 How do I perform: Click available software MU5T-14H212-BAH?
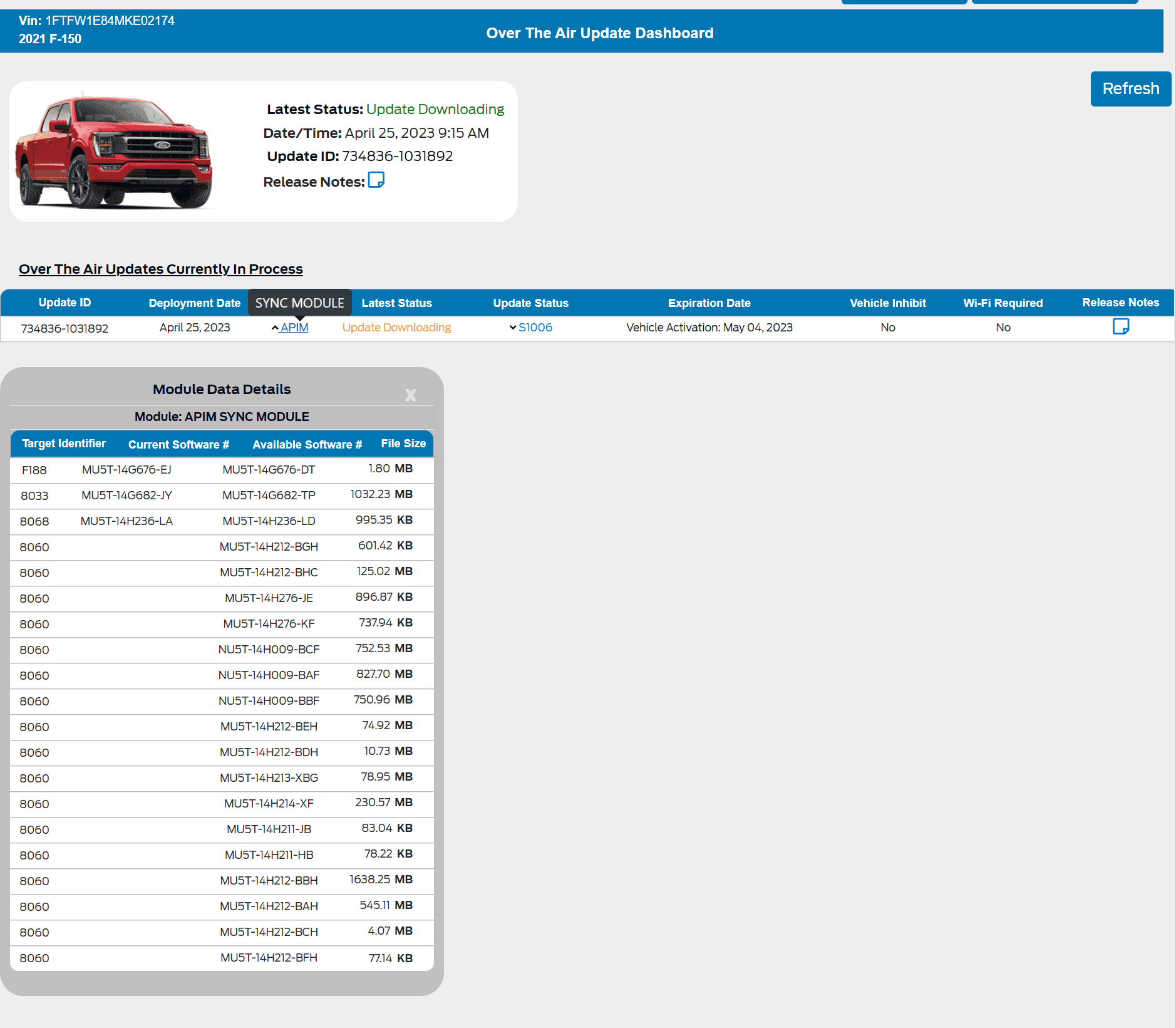click(269, 906)
